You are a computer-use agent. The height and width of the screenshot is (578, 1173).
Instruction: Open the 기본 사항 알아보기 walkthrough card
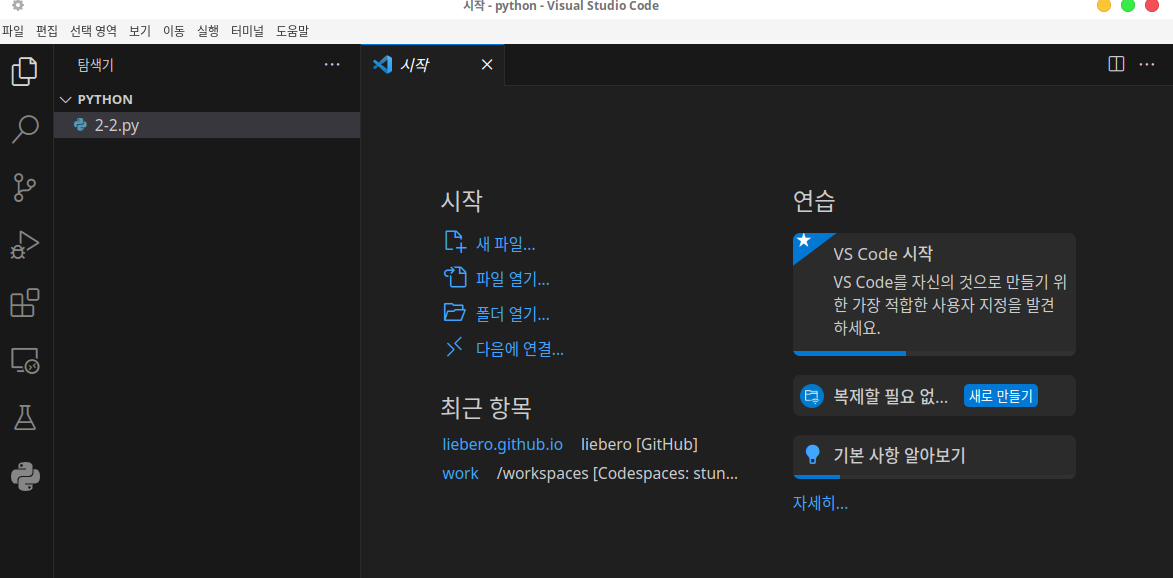(934, 457)
